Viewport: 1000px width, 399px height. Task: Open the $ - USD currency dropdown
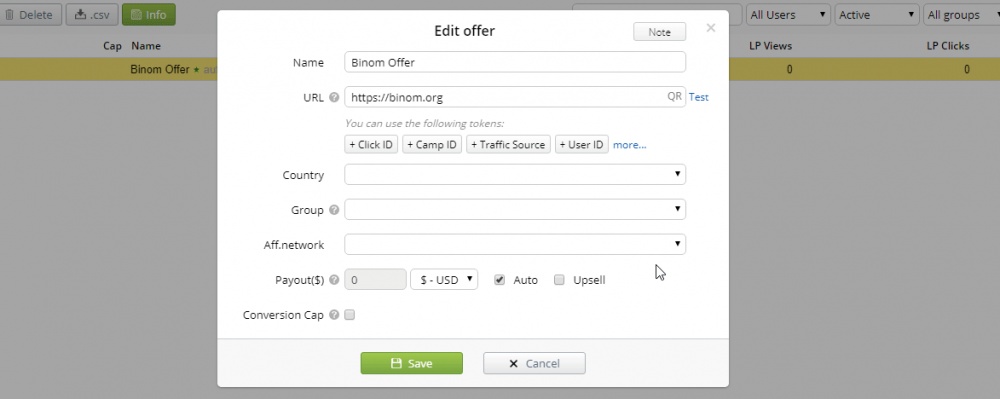click(x=444, y=280)
